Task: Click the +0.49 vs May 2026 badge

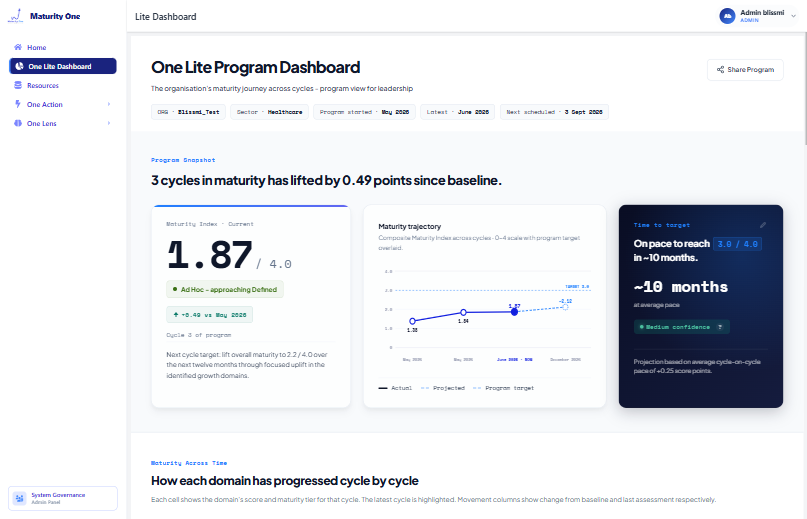Action: [209, 315]
